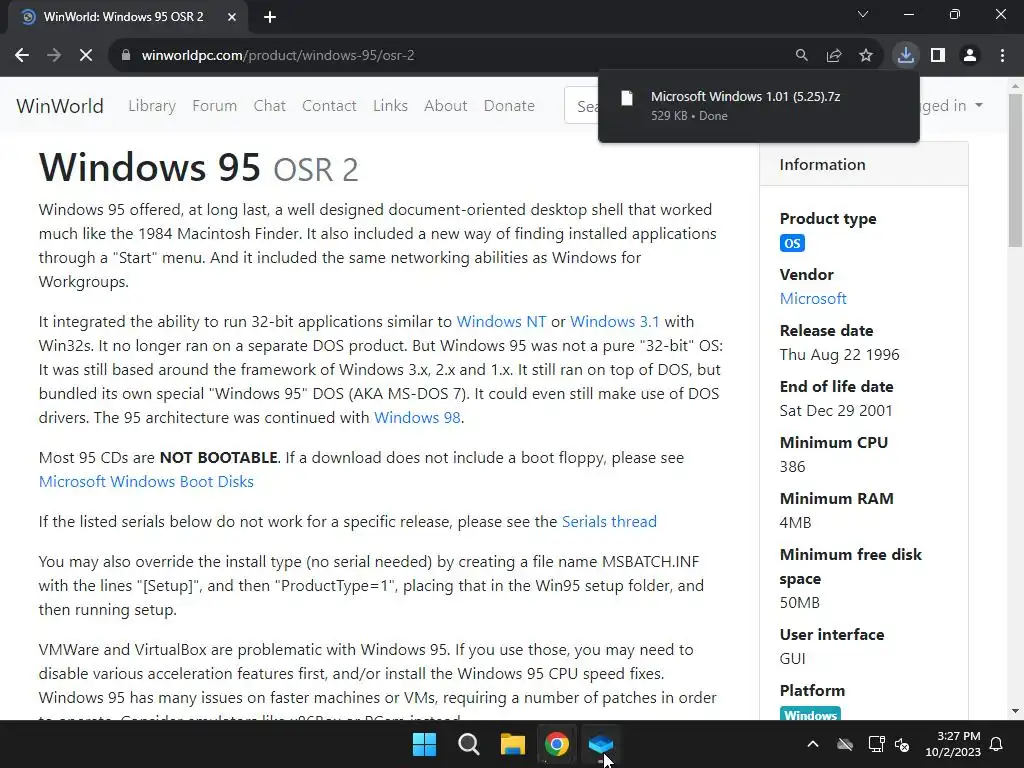1024x768 pixels.
Task: Click the muted volume tray icon
Action: (x=902, y=744)
